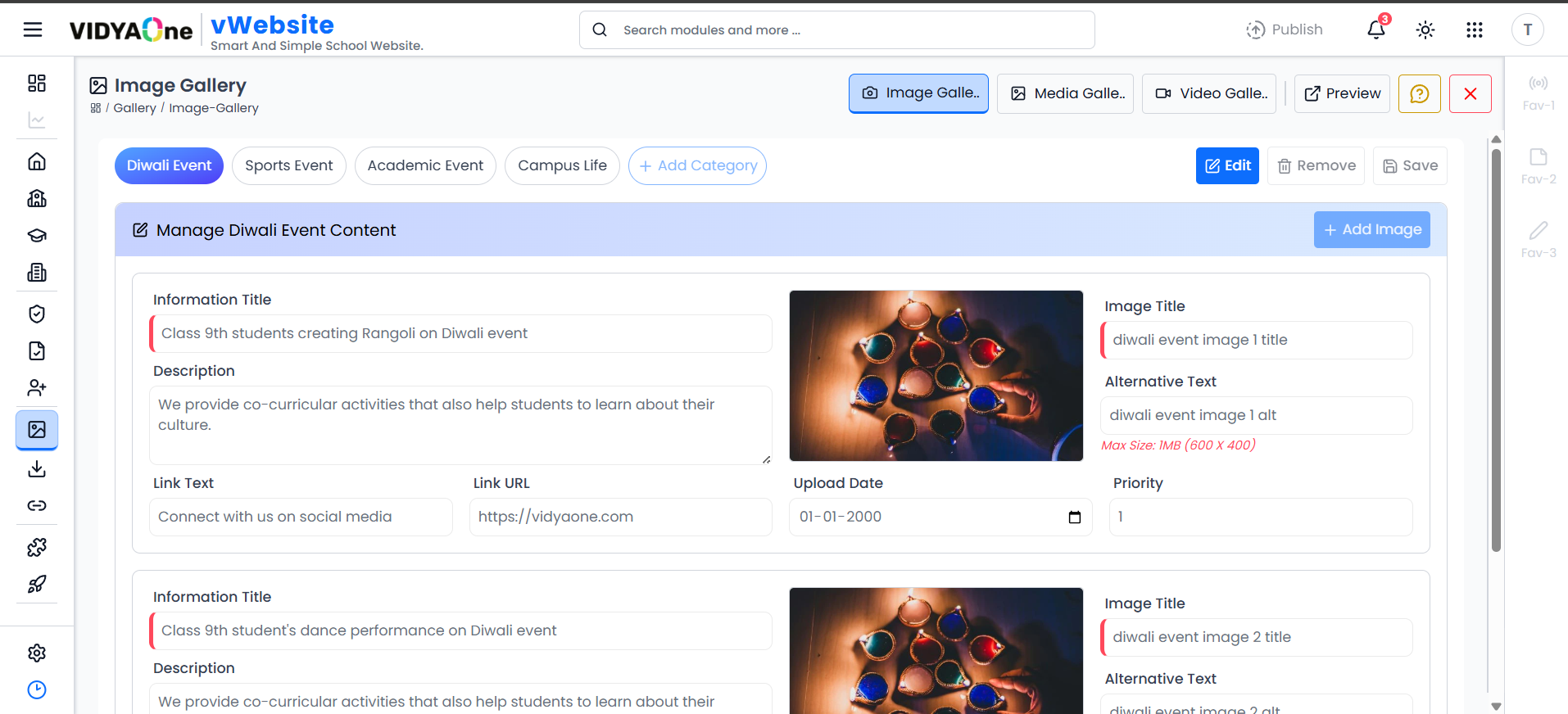Viewport: 1568px width, 714px height.
Task: Open the add user sidebar icon
Action: [37, 387]
